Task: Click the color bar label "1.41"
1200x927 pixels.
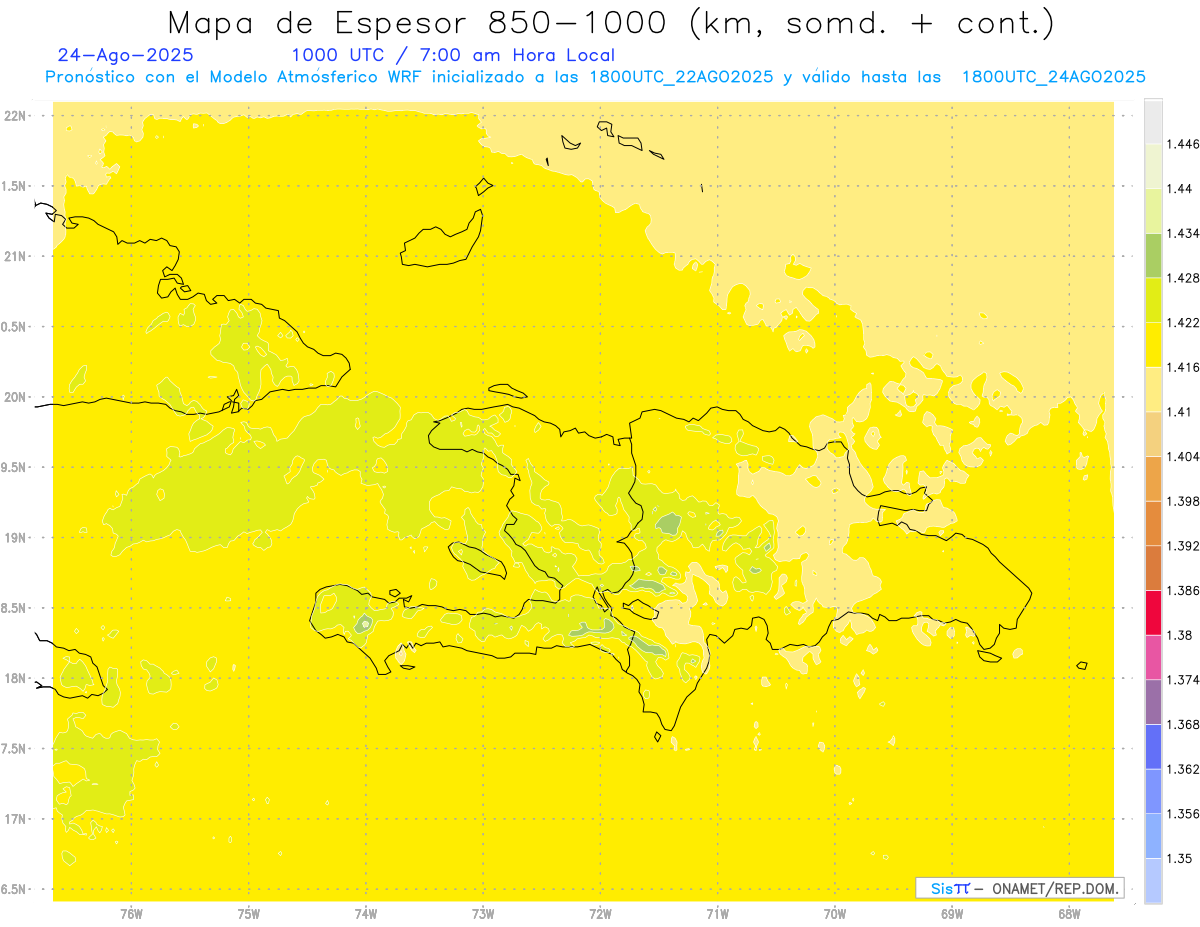Action: pos(1180,412)
